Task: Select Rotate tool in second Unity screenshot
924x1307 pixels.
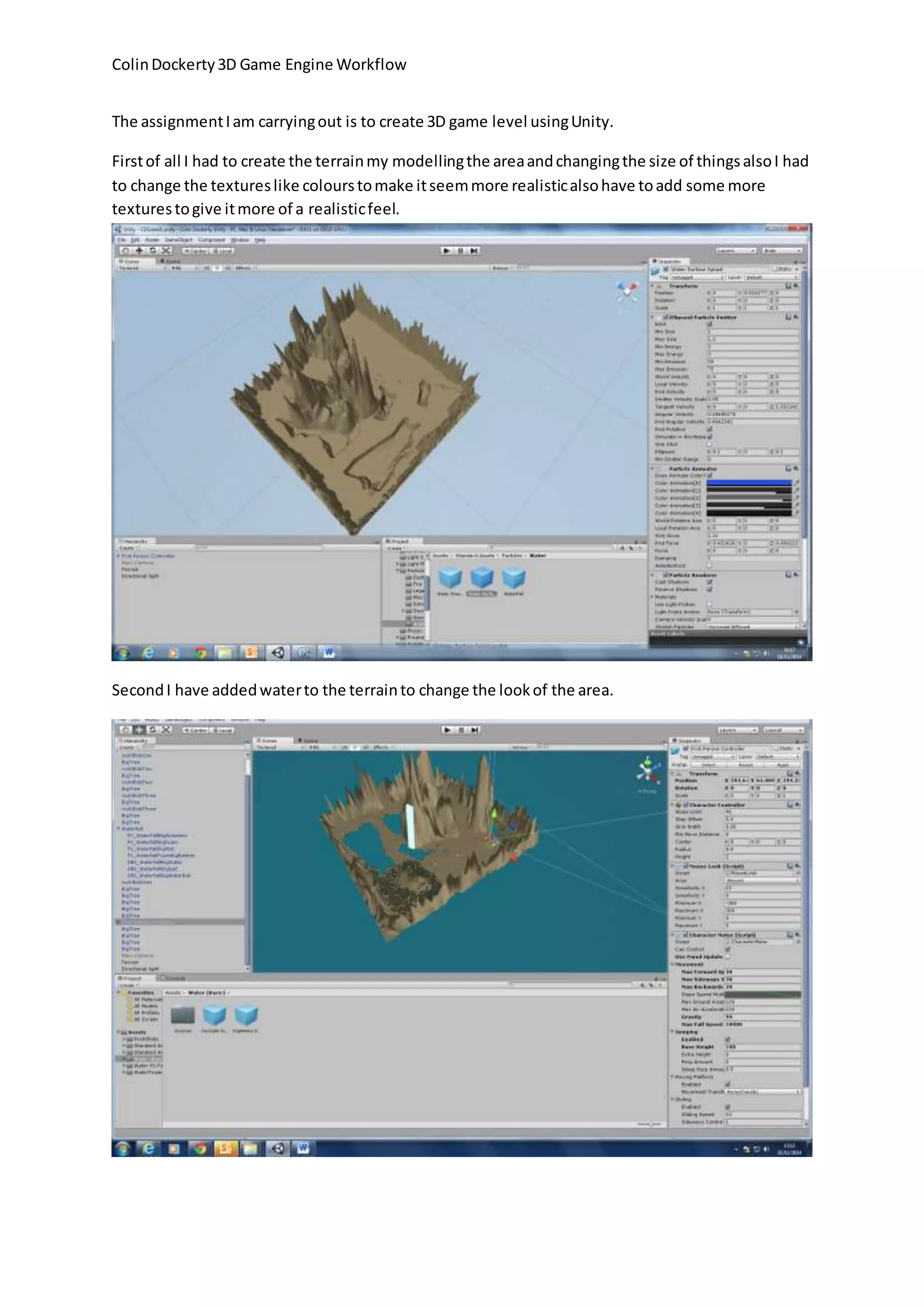Action: [152, 730]
